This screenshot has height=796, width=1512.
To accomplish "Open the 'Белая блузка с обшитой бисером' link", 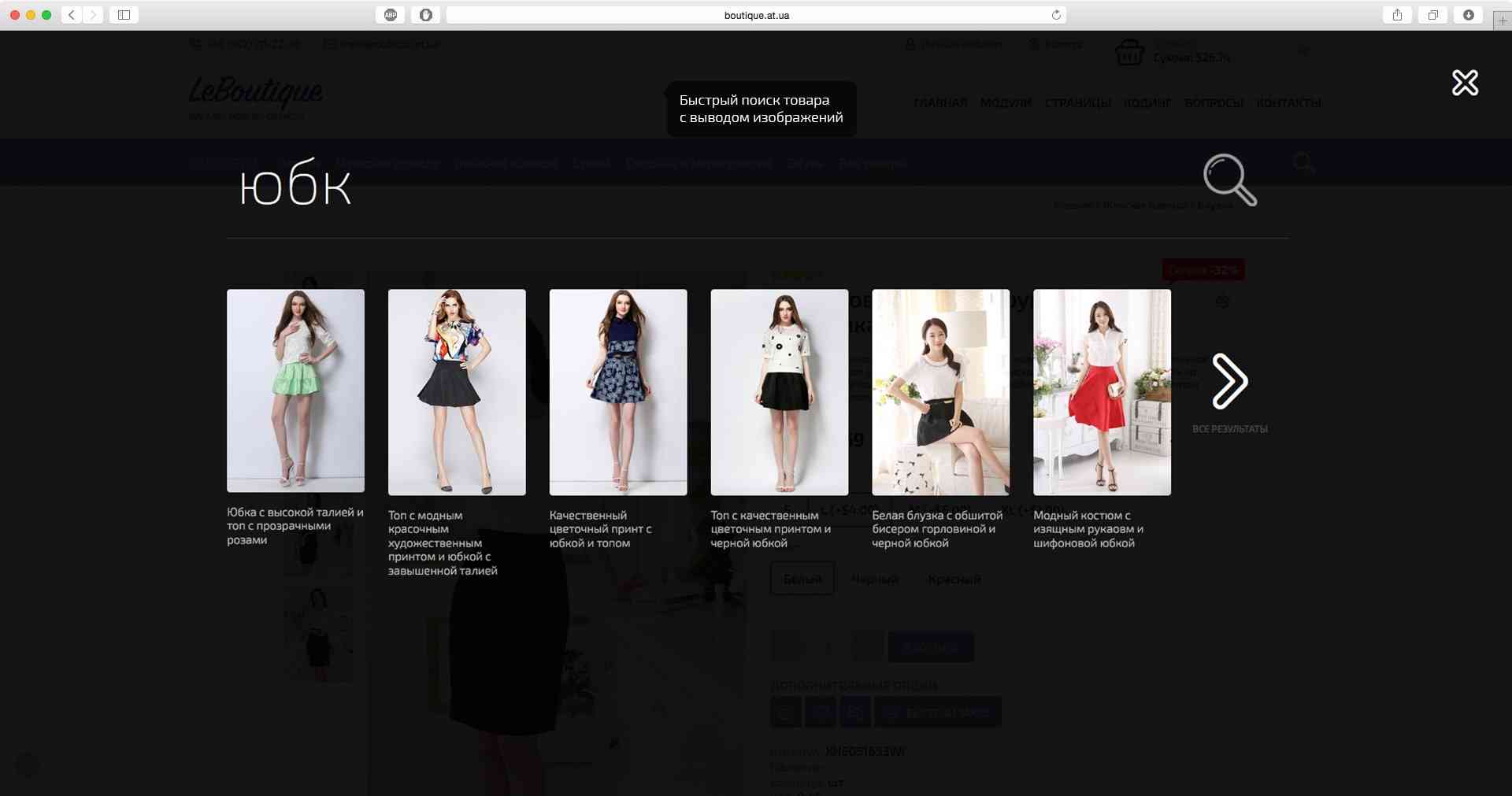I will pos(937,529).
